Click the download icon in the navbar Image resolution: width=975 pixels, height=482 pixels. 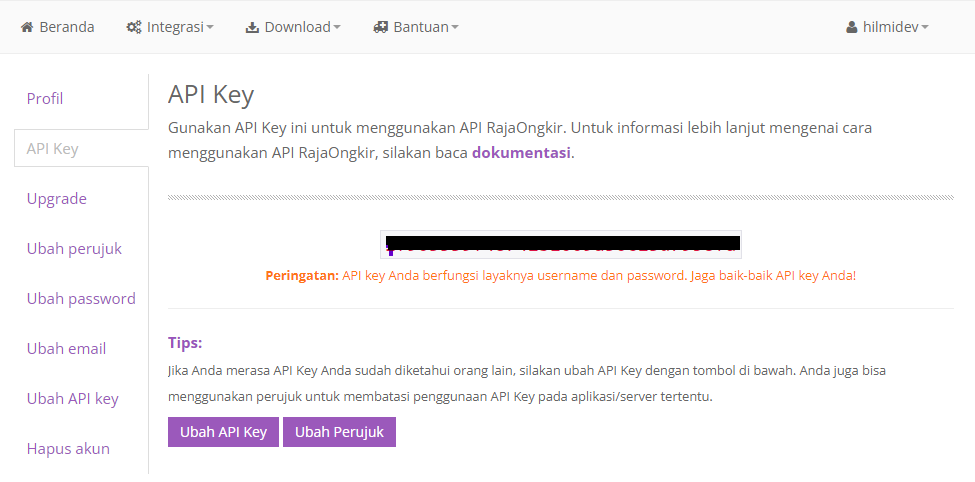252,27
